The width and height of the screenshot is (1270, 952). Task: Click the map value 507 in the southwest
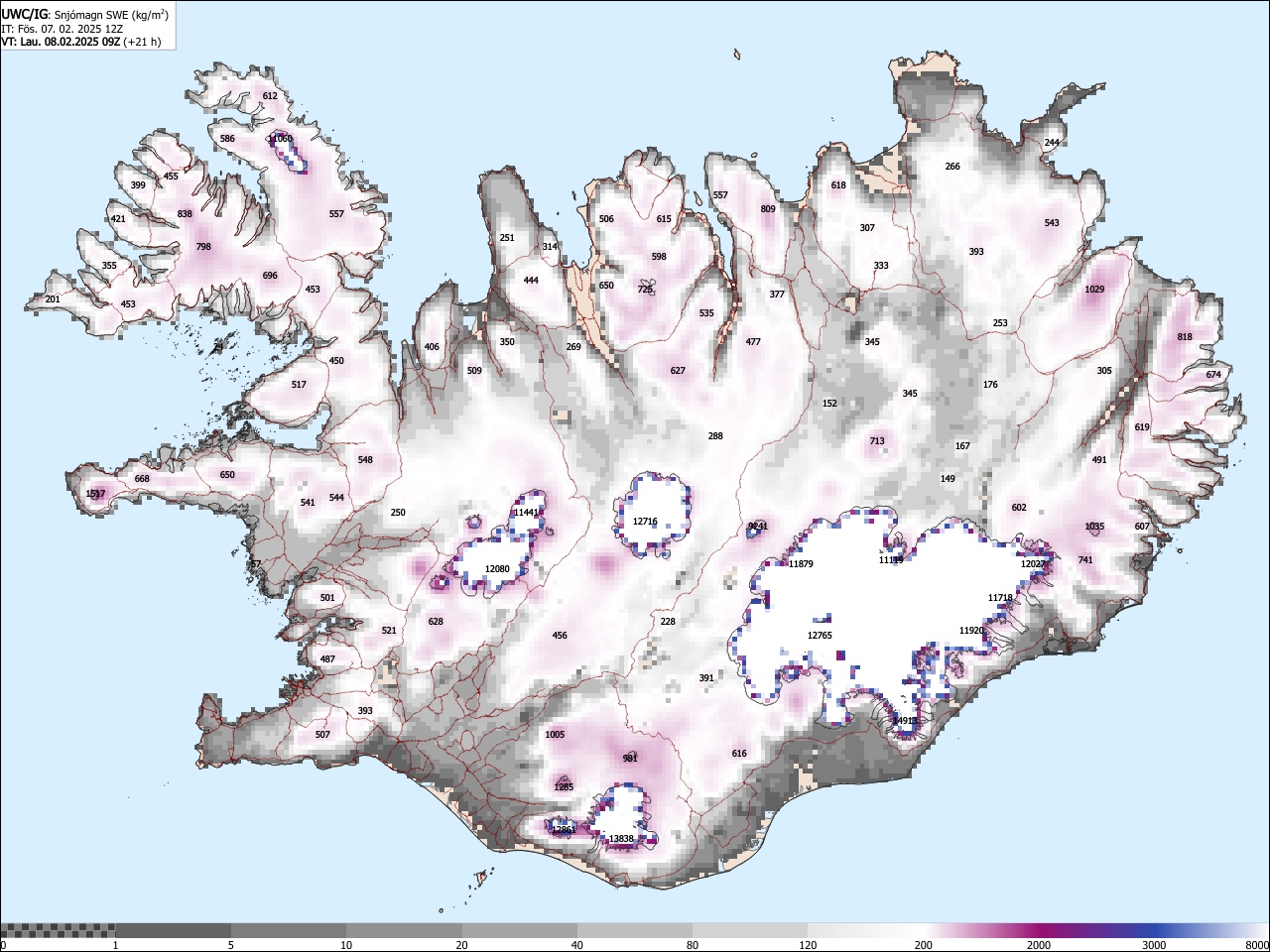(322, 735)
